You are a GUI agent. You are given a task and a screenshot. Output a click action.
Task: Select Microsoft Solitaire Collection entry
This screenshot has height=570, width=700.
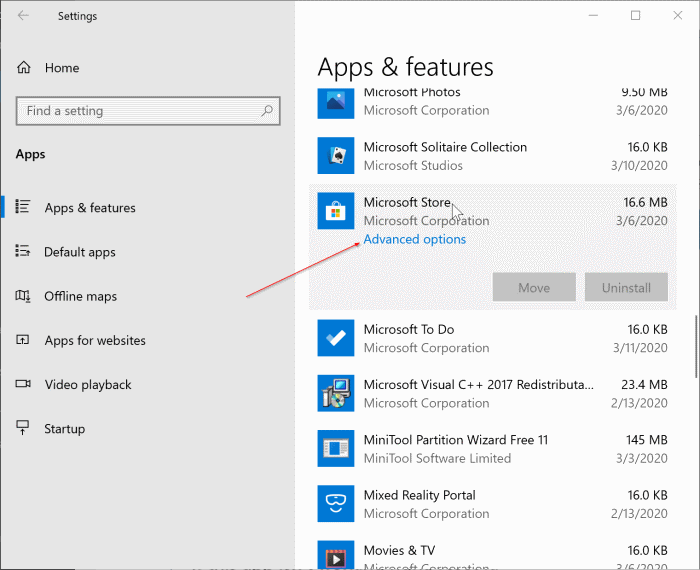pos(492,156)
